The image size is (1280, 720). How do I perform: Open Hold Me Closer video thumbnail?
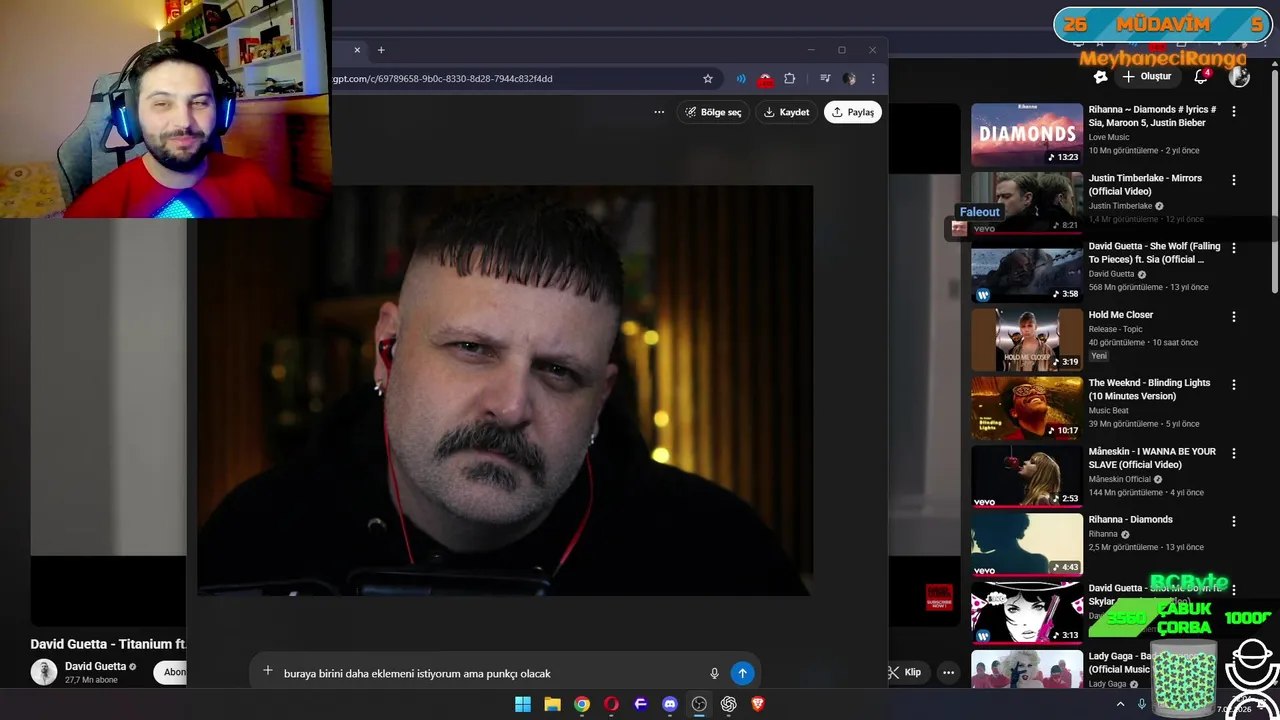point(1027,339)
